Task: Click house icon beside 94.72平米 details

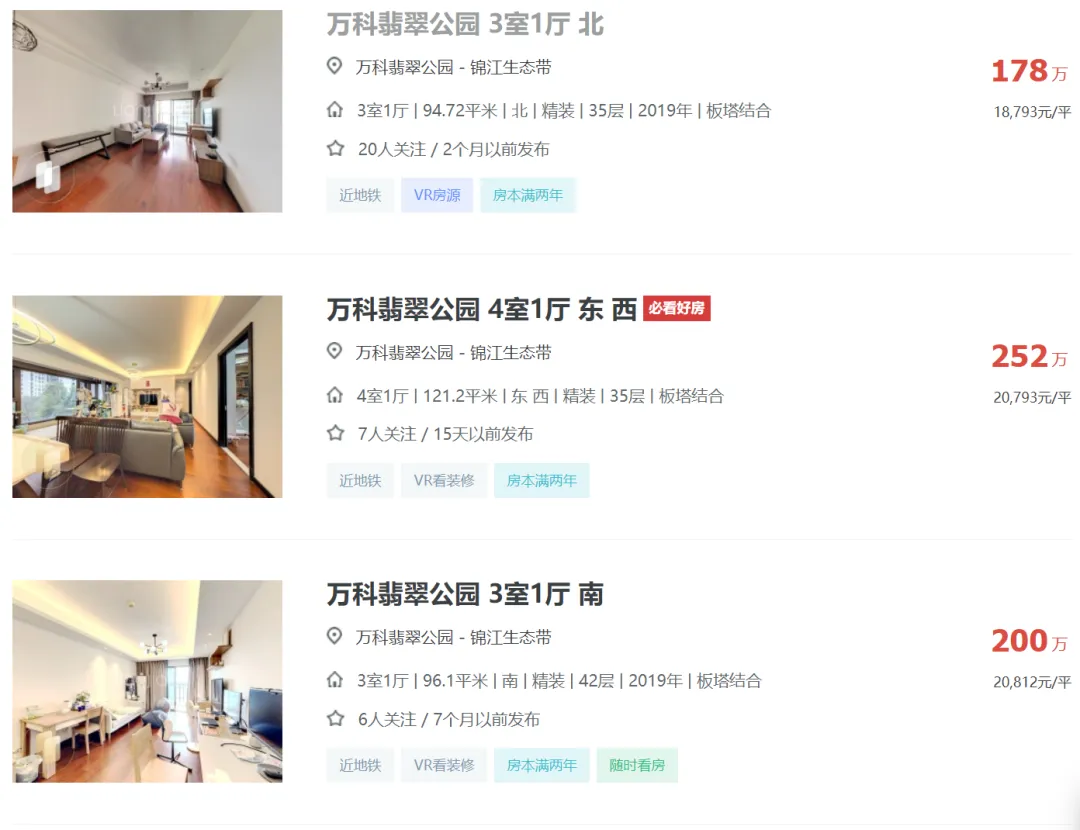Action: tap(335, 110)
